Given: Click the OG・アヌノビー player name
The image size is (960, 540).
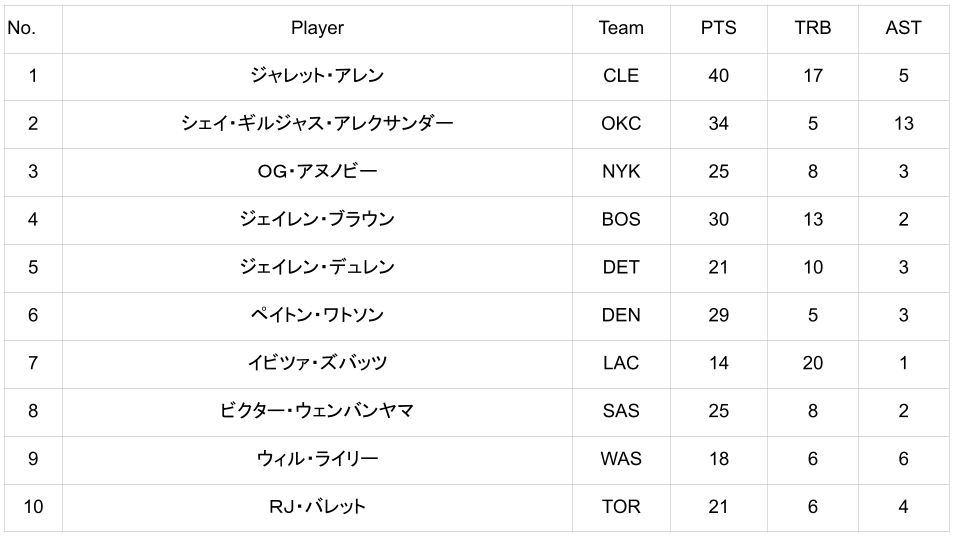Looking at the screenshot, I should 317,172.
